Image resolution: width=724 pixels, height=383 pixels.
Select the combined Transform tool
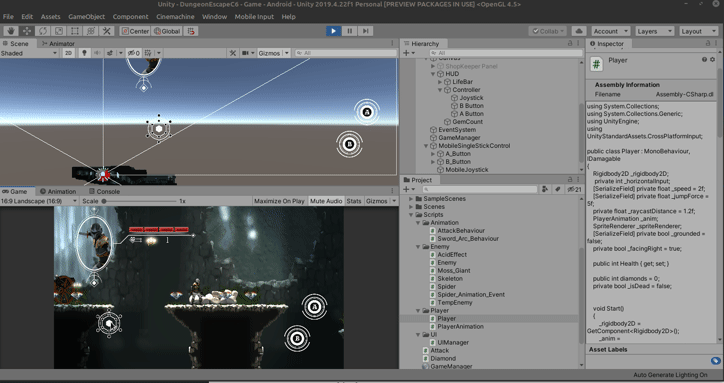(90, 31)
